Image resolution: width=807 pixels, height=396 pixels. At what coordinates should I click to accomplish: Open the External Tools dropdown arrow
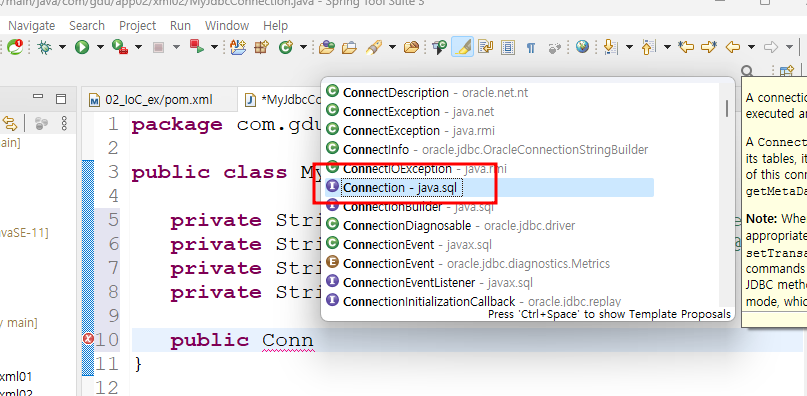click(138, 47)
